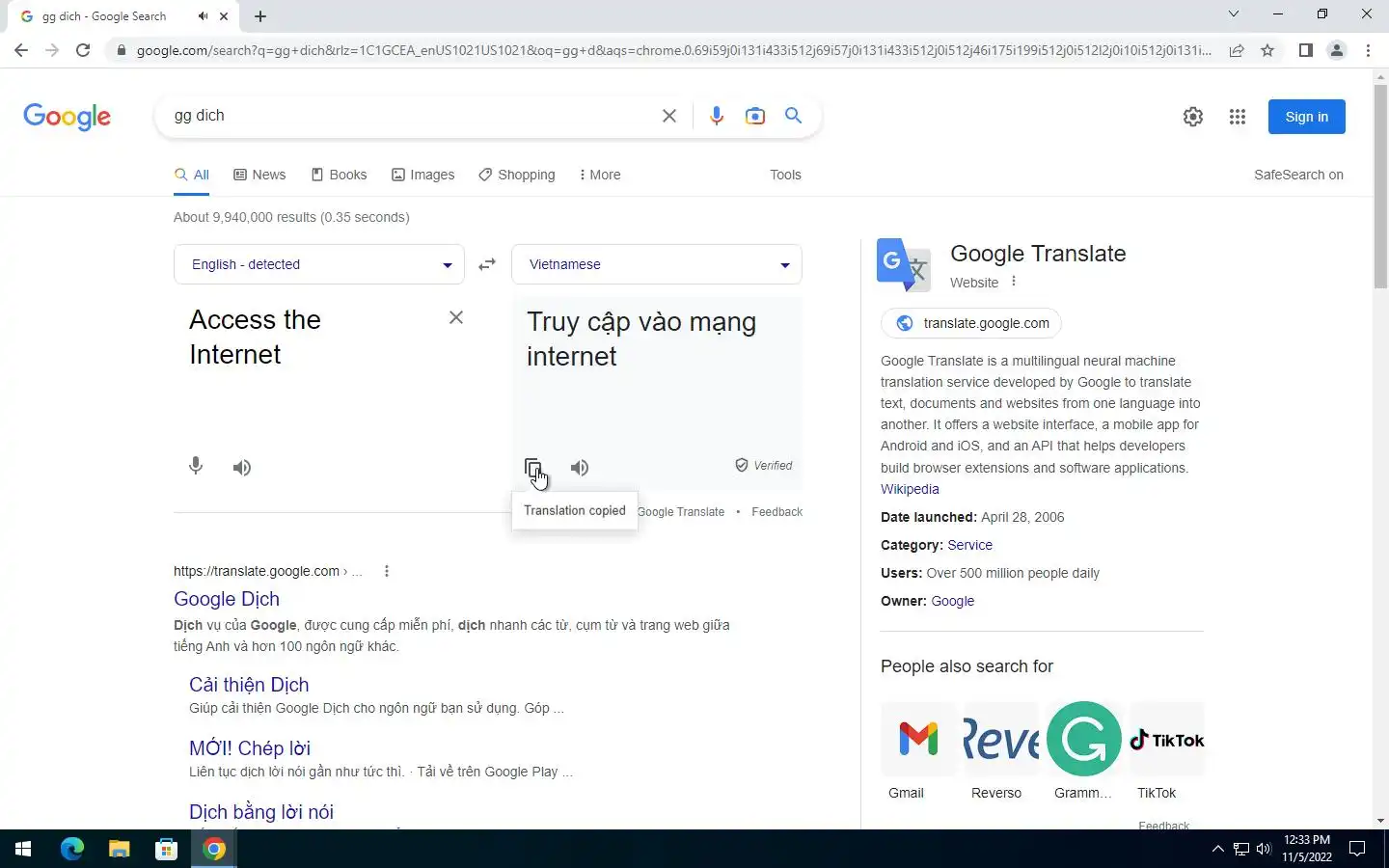1389x868 pixels.
Task: Open the tab search chevron
Action: 1233,14
